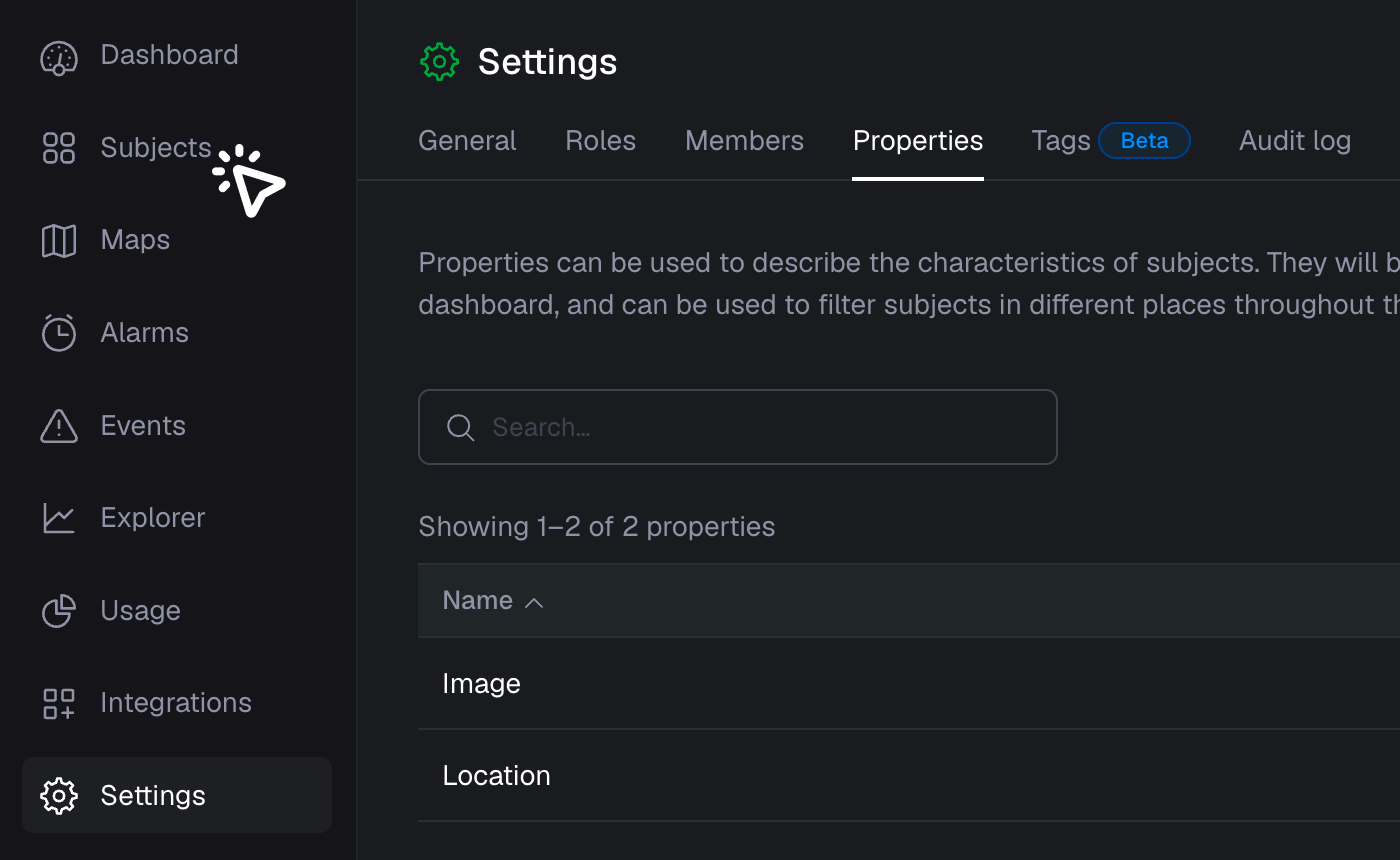Open the Audit log tab
1400x860 pixels.
(1295, 141)
